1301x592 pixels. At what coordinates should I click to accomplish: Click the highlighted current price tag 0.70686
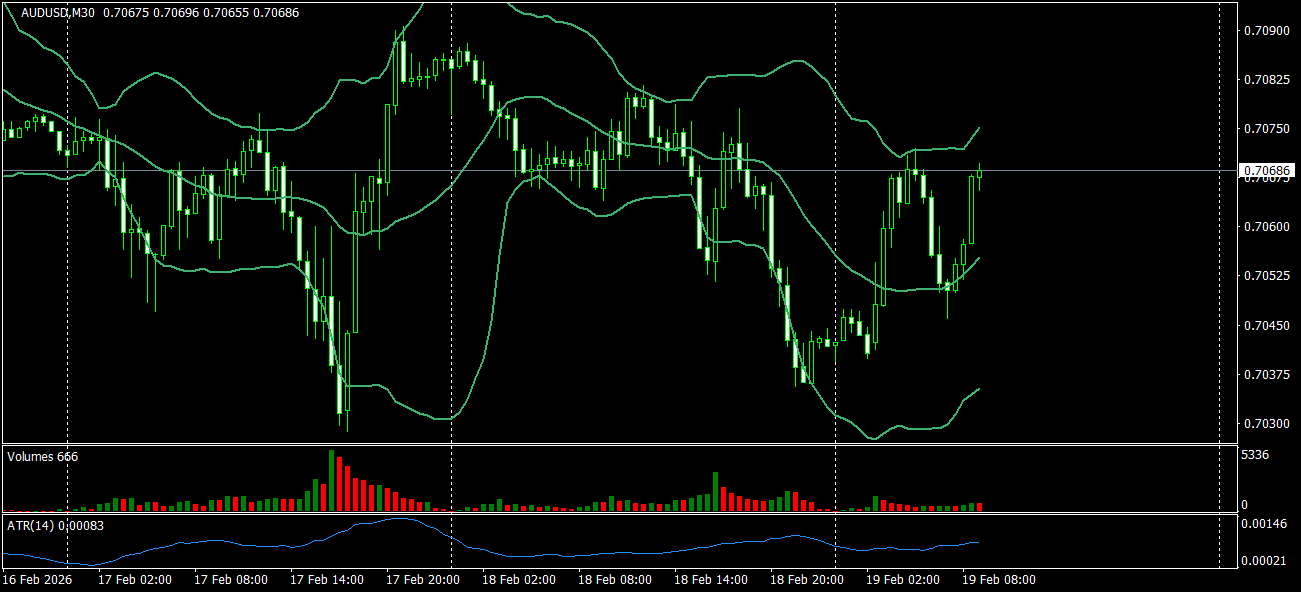(x=1267, y=171)
